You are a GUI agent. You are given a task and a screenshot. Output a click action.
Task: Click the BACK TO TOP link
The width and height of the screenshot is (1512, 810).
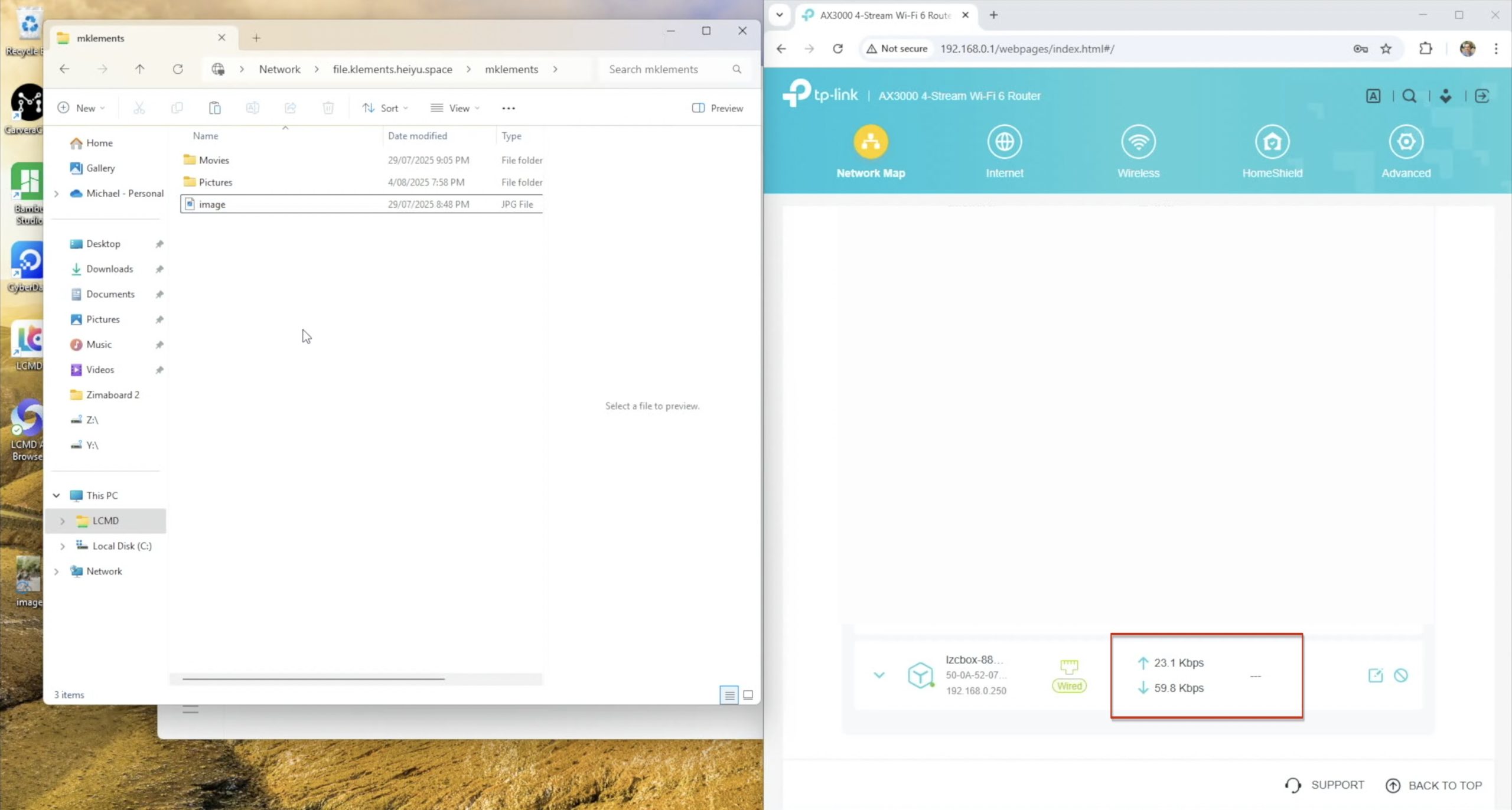click(1434, 785)
